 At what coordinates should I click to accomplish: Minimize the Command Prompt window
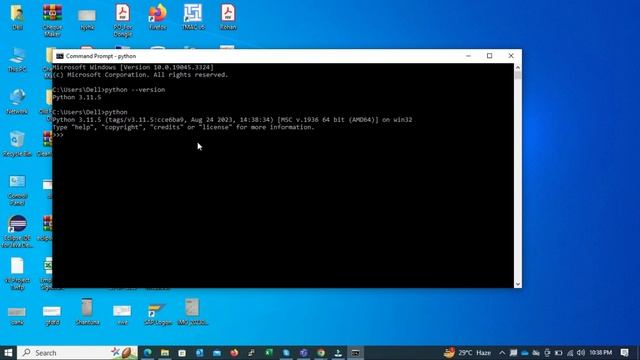[x=468, y=56]
